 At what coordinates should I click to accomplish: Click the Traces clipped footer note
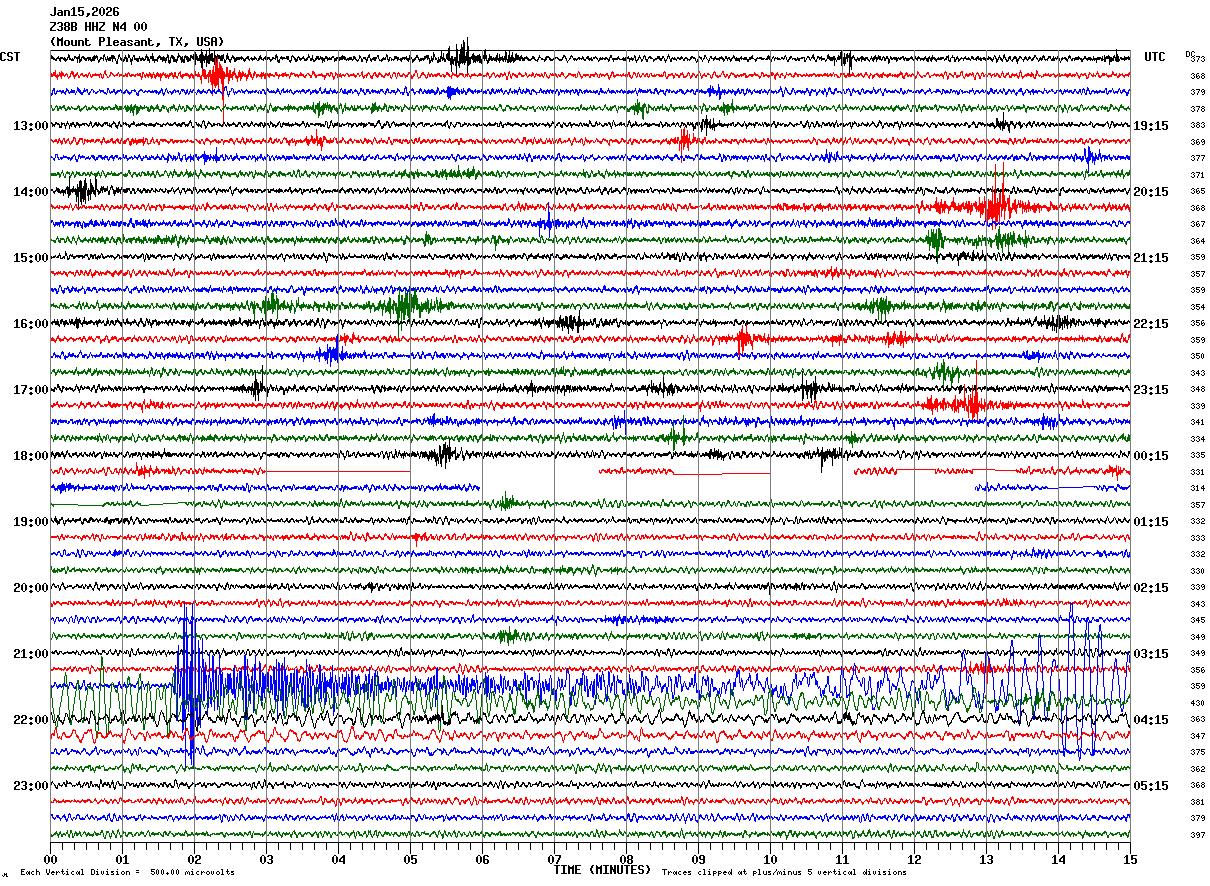click(784, 873)
